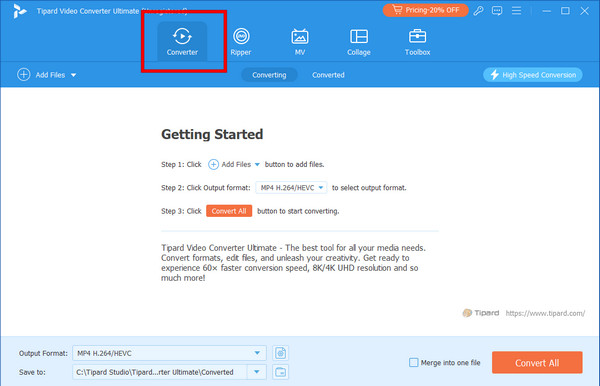Click the Pricing-20% OFF cart button
Screen dimensions: 600x386
(426, 10)
